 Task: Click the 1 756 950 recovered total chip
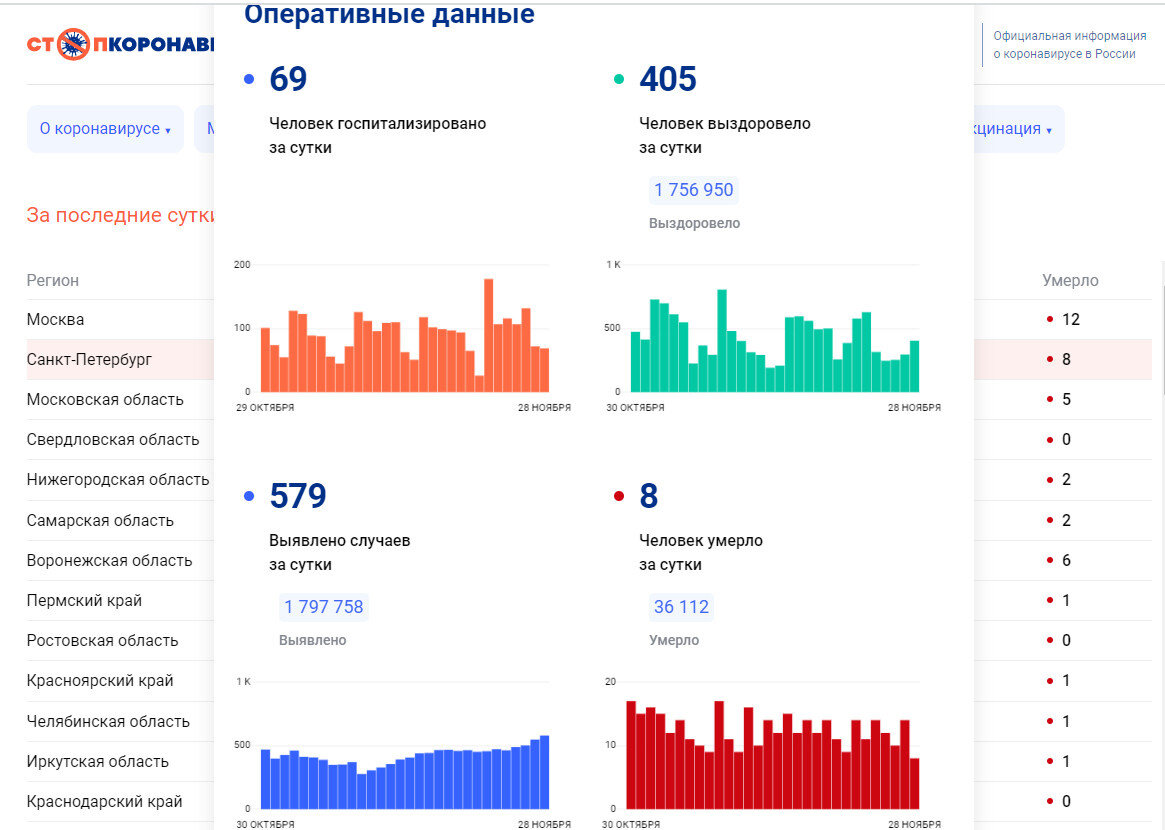(x=693, y=190)
